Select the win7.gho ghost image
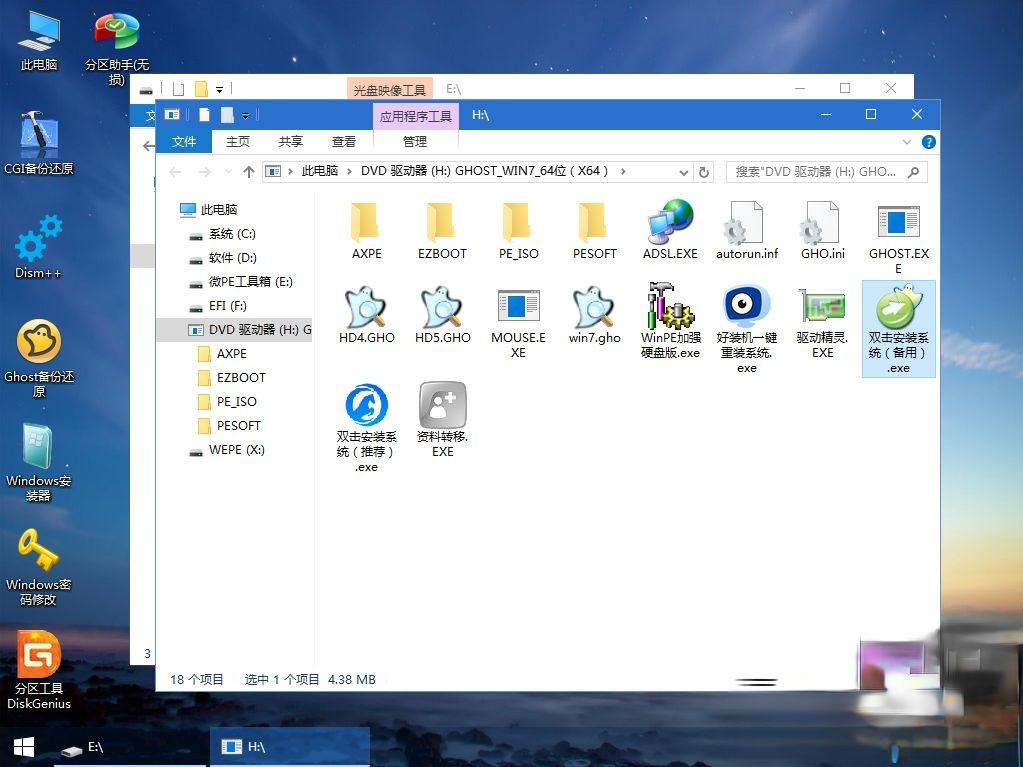Viewport: 1023px width, 767px height. coord(594,320)
